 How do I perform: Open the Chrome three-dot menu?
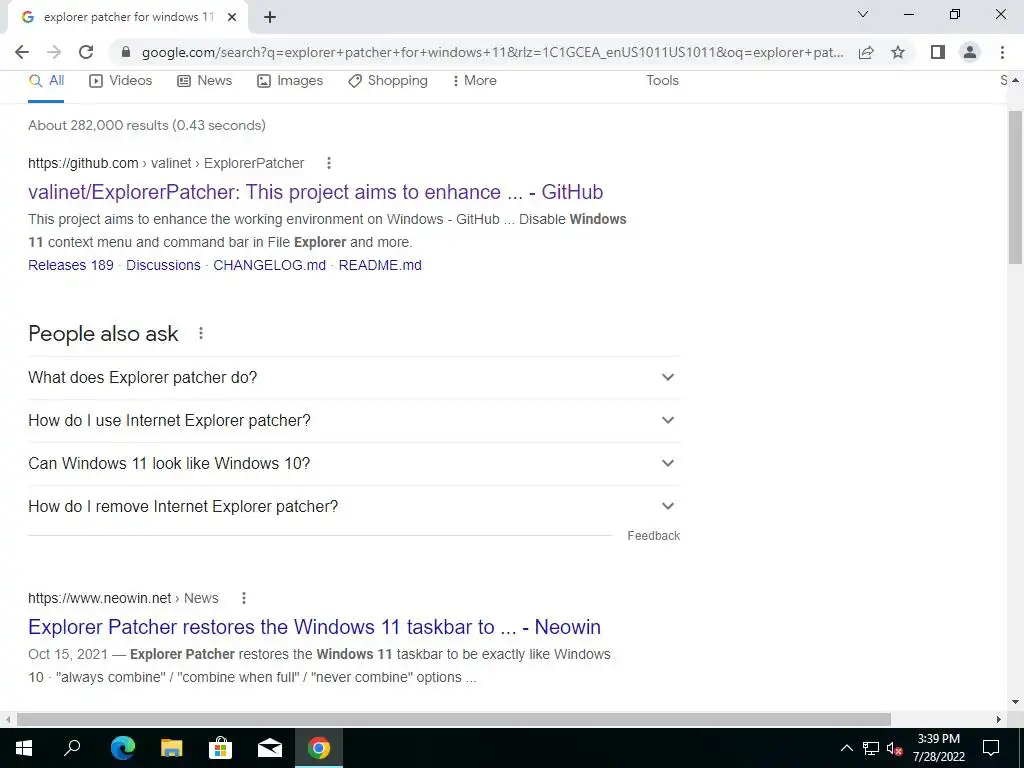pos(1002,52)
